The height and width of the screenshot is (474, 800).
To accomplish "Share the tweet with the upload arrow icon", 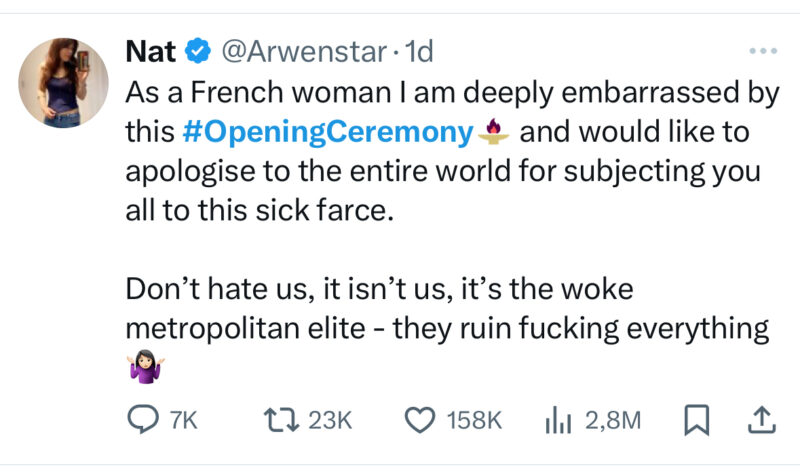I will coord(757,421).
